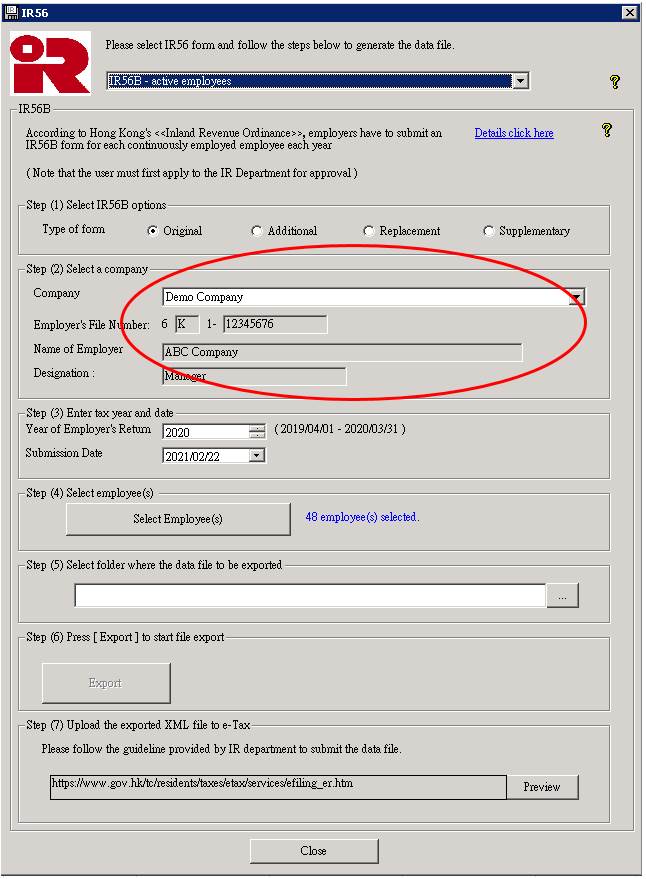Image resolution: width=646 pixels, height=879 pixels.
Task: Click the help icon beside form dropdown
Action: coord(615,82)
